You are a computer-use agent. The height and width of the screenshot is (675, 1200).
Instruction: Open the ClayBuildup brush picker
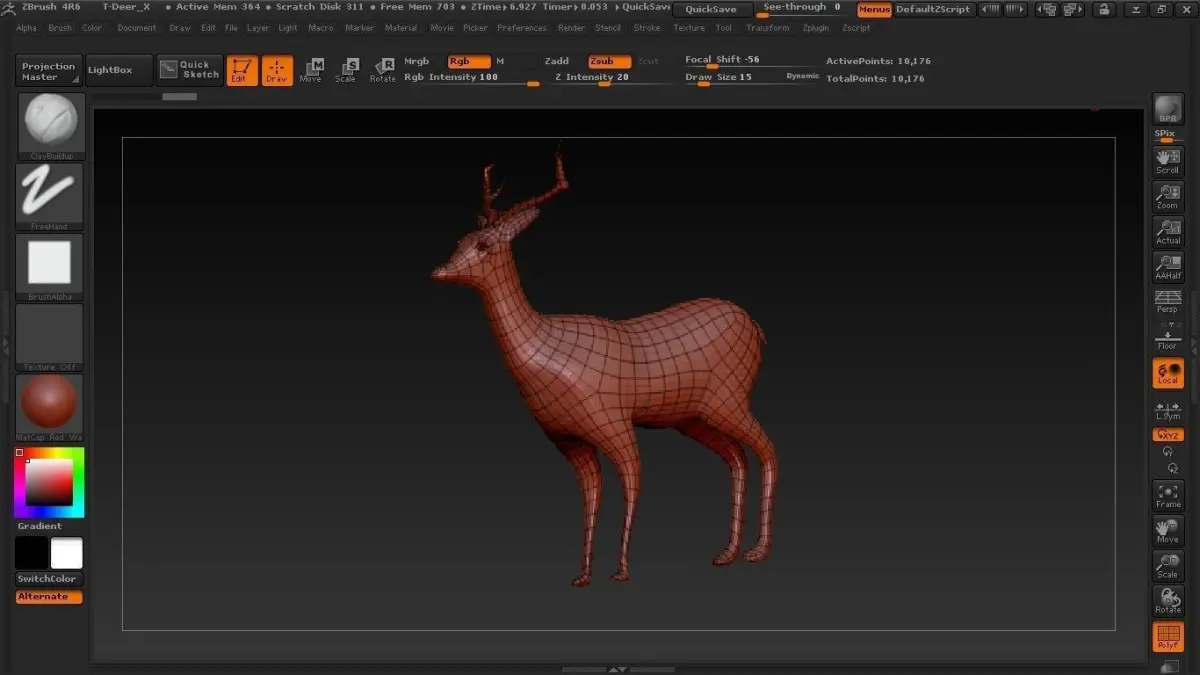pyautogui.click(x=50, y=126)
